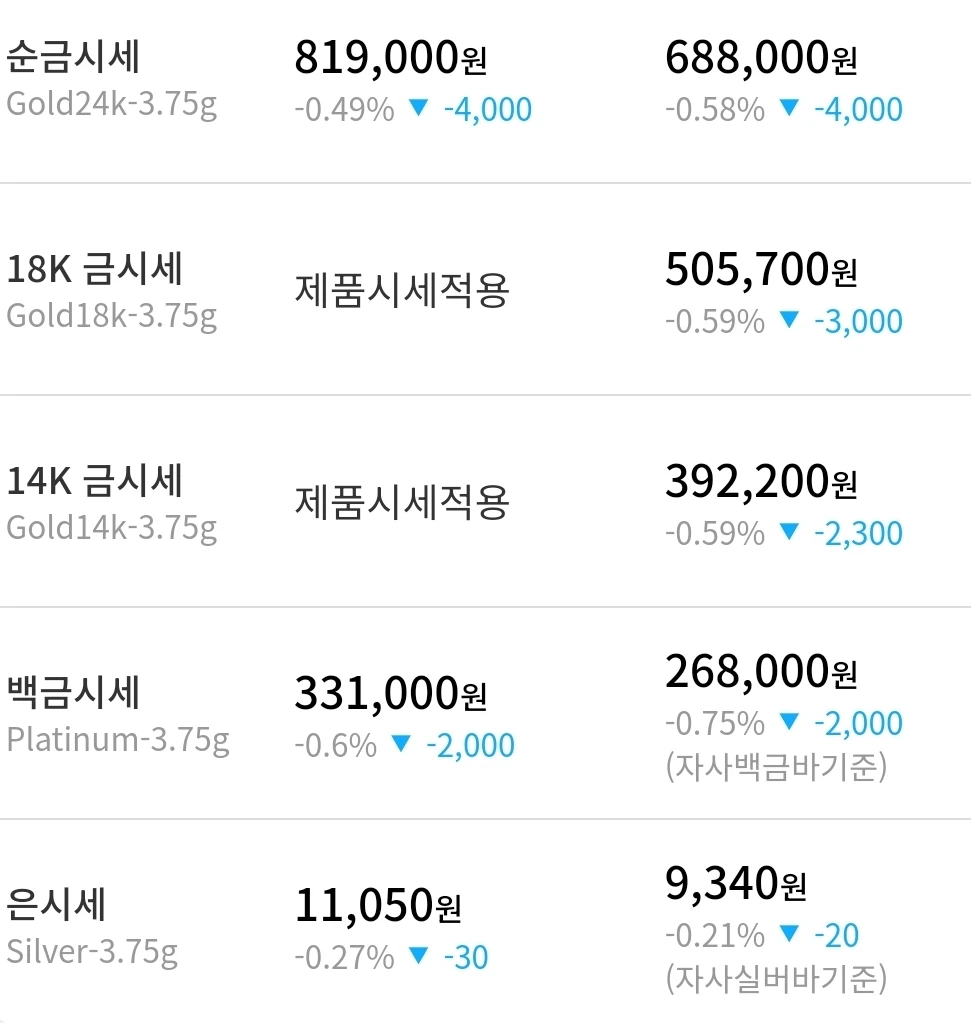Select the 14K 금시세 row label
Viewport: 971px width, 1023px height.
point(111,504)
